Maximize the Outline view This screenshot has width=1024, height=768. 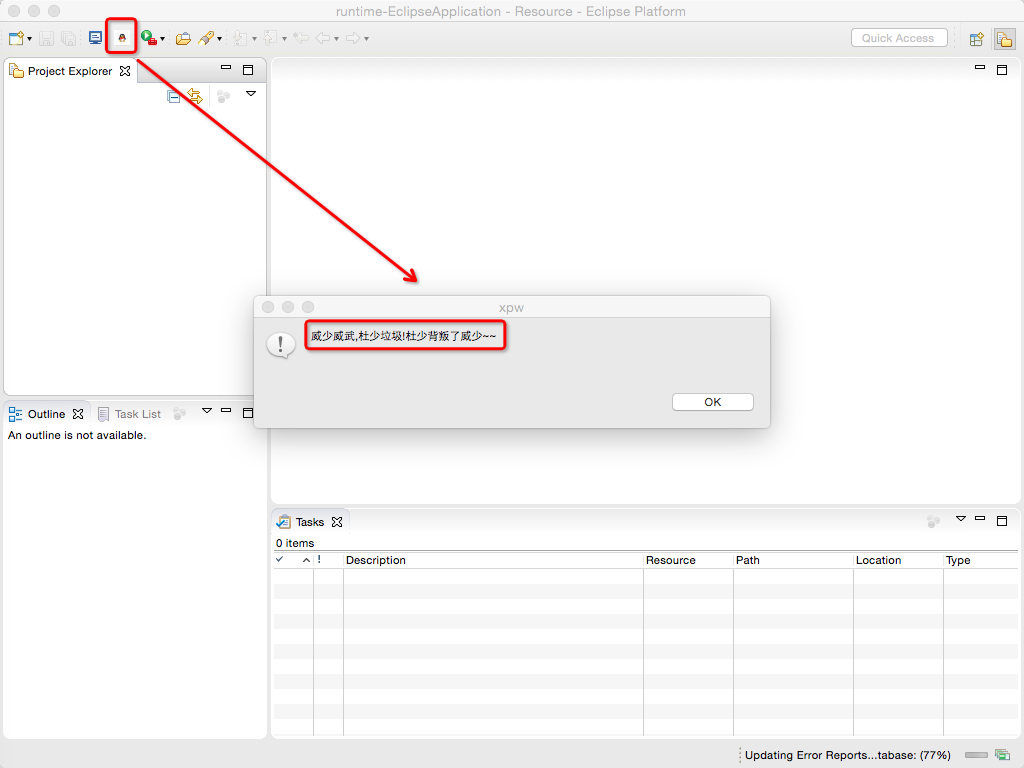248,413
